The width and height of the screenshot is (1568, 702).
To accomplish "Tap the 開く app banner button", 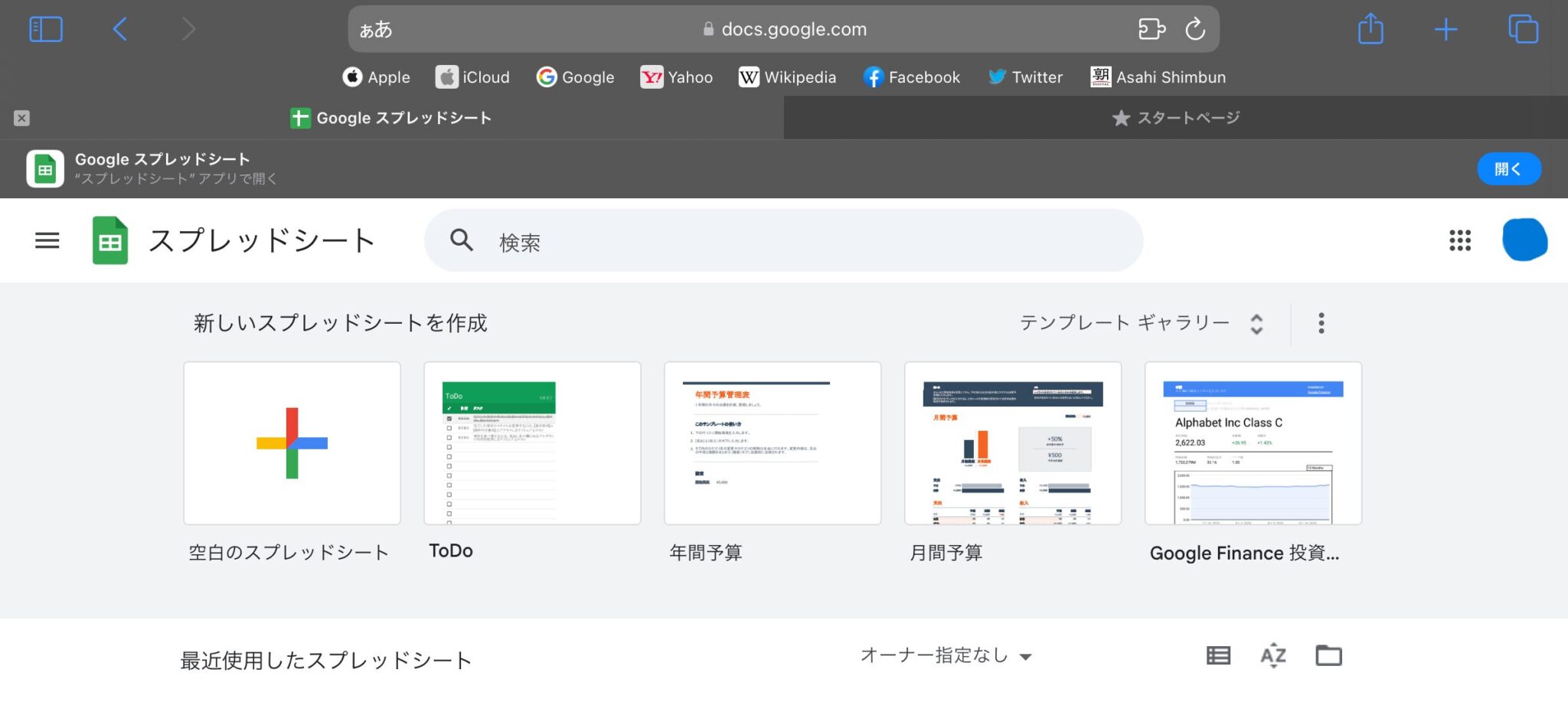I will pyautogui.click(x=1508, y=168).
